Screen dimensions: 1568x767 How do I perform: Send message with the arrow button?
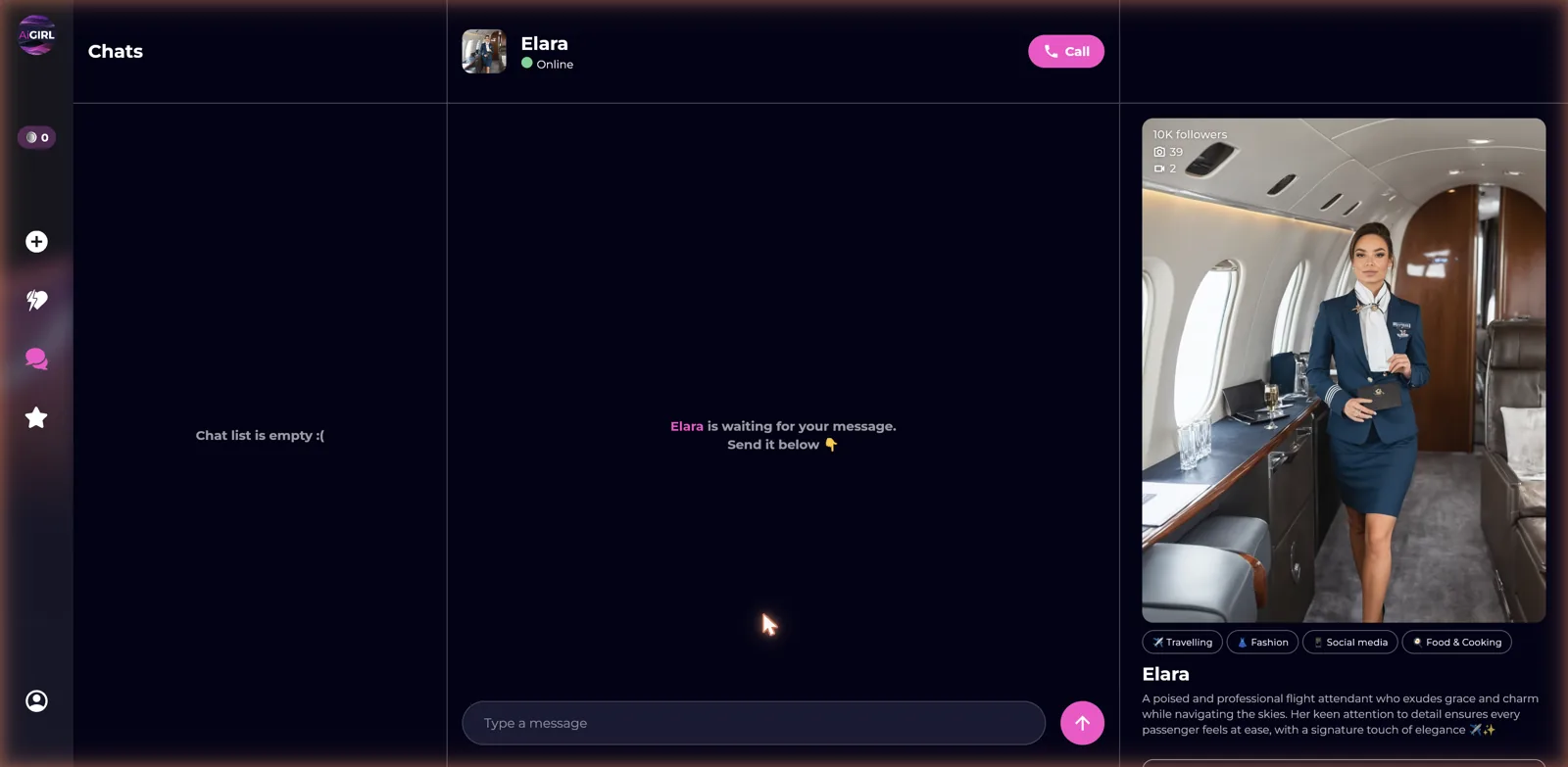(1082, 723)
